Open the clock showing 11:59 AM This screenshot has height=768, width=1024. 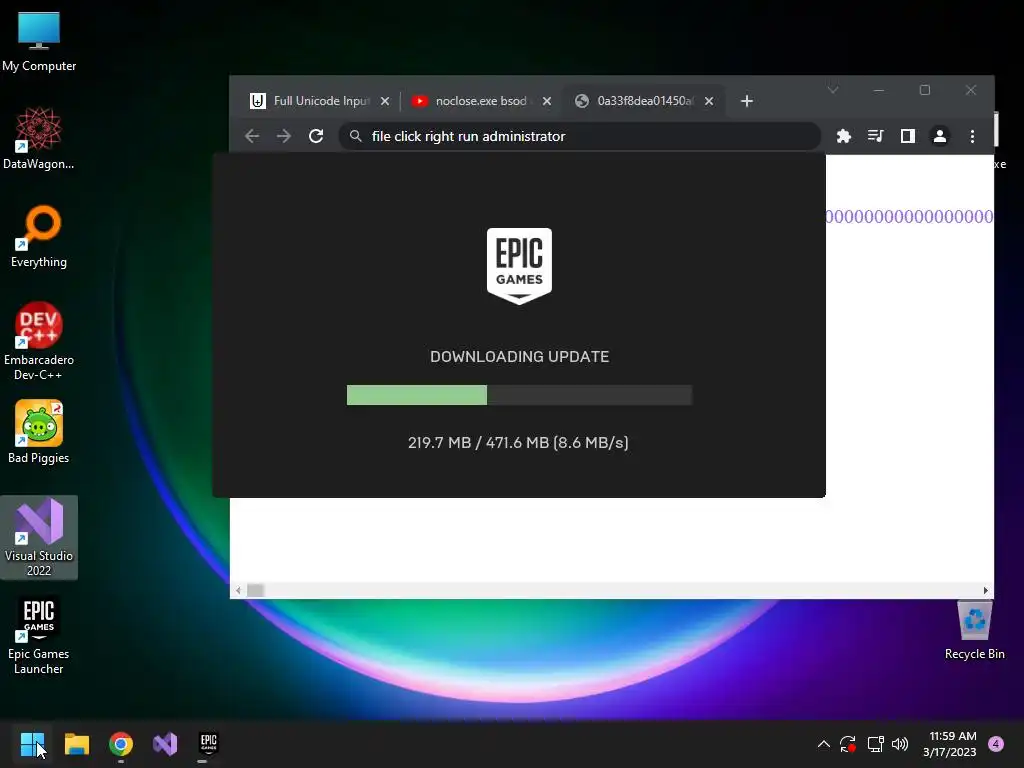(950, 744)
